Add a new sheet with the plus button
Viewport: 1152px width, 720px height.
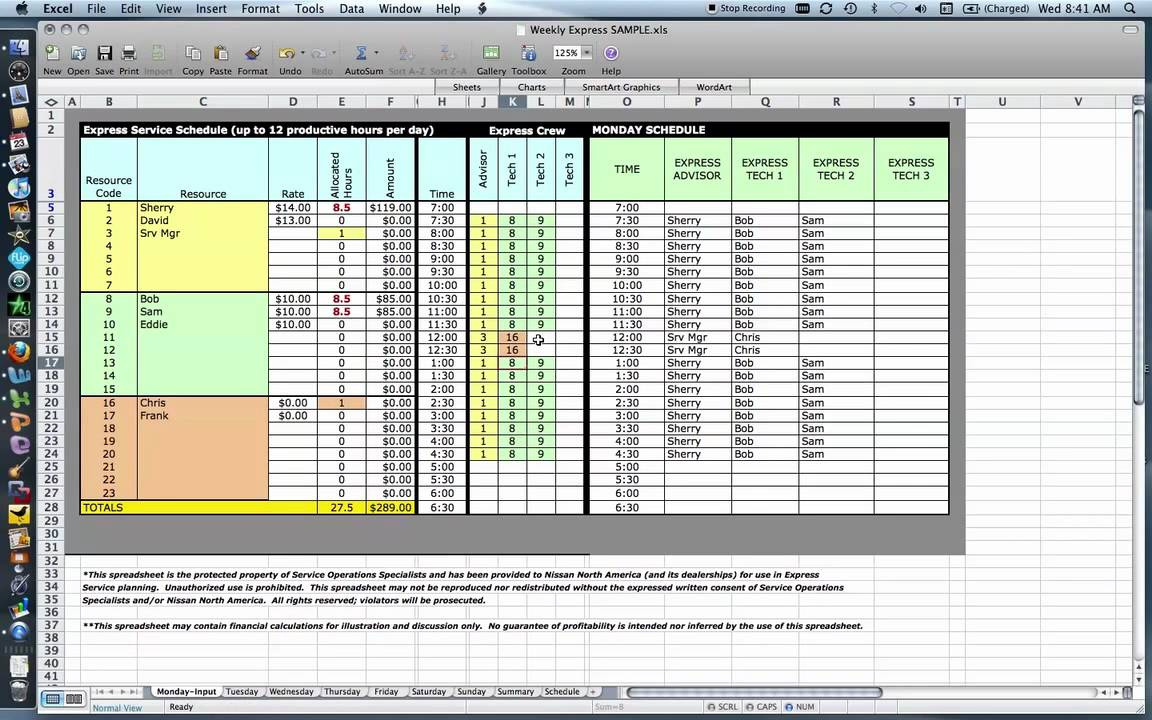coord(591,691)
